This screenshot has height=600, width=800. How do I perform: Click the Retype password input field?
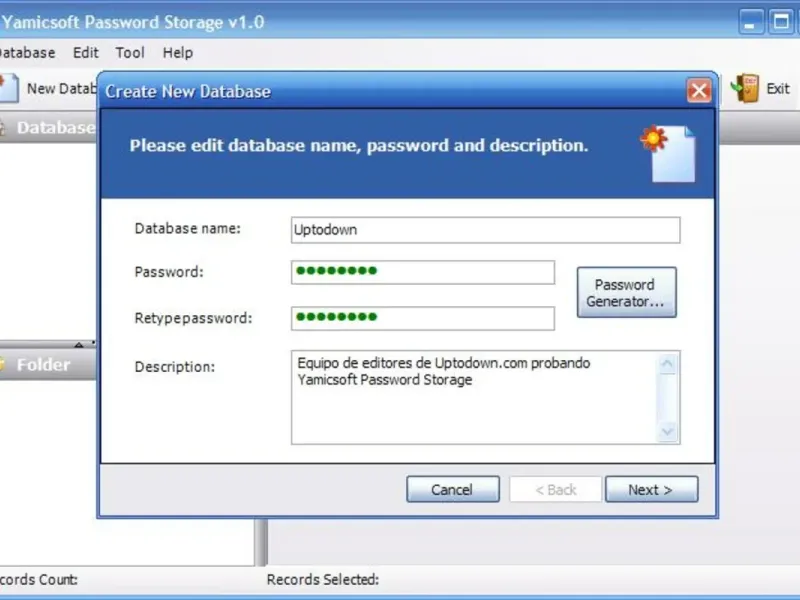(422, 318)
